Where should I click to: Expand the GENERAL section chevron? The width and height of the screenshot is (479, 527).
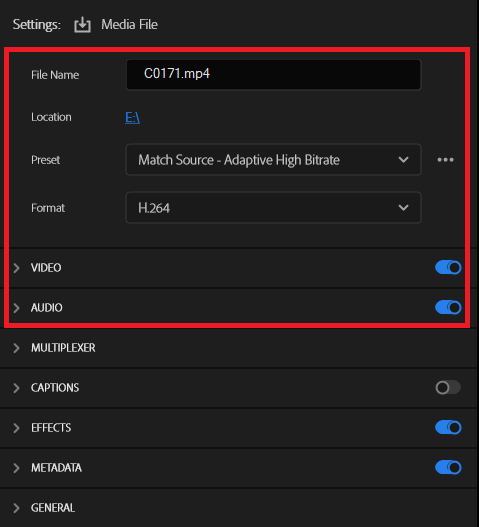click(x=16, y=508)
